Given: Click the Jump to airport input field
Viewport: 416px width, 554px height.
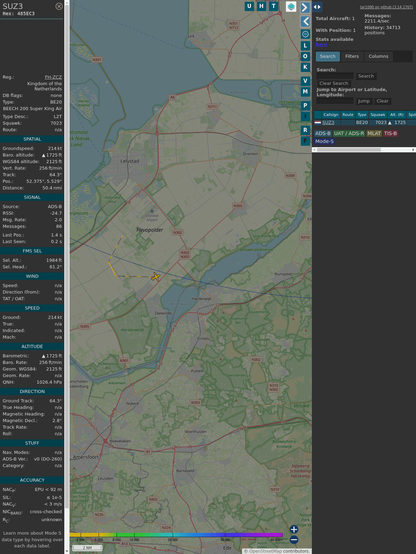Looking at the screenshot, I should 335,101.
